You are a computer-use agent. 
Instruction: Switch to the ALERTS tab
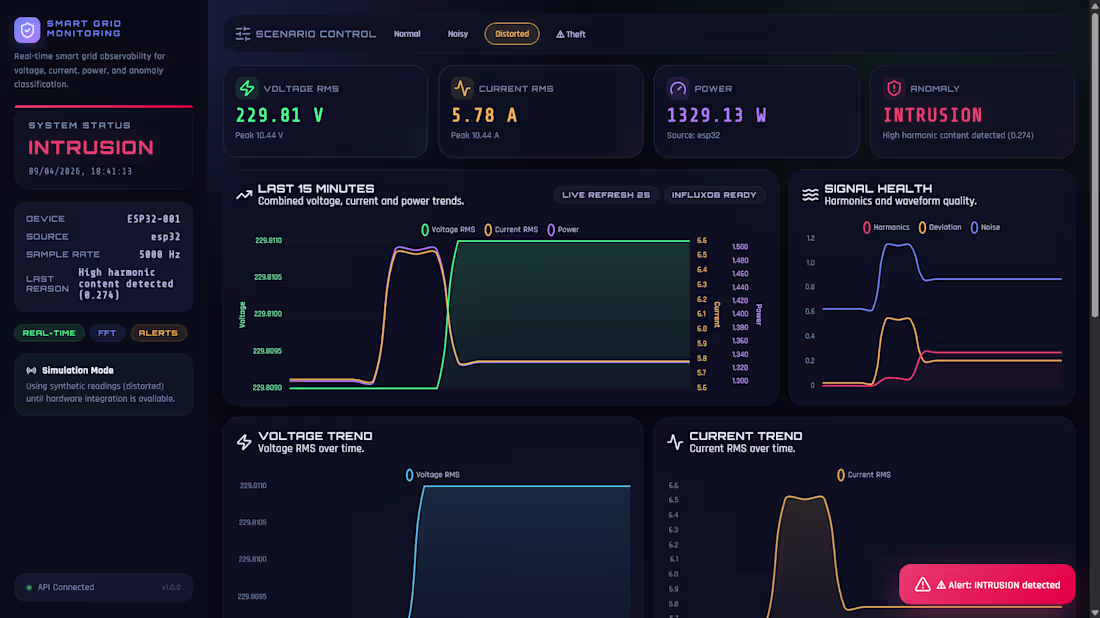[158, 333]
